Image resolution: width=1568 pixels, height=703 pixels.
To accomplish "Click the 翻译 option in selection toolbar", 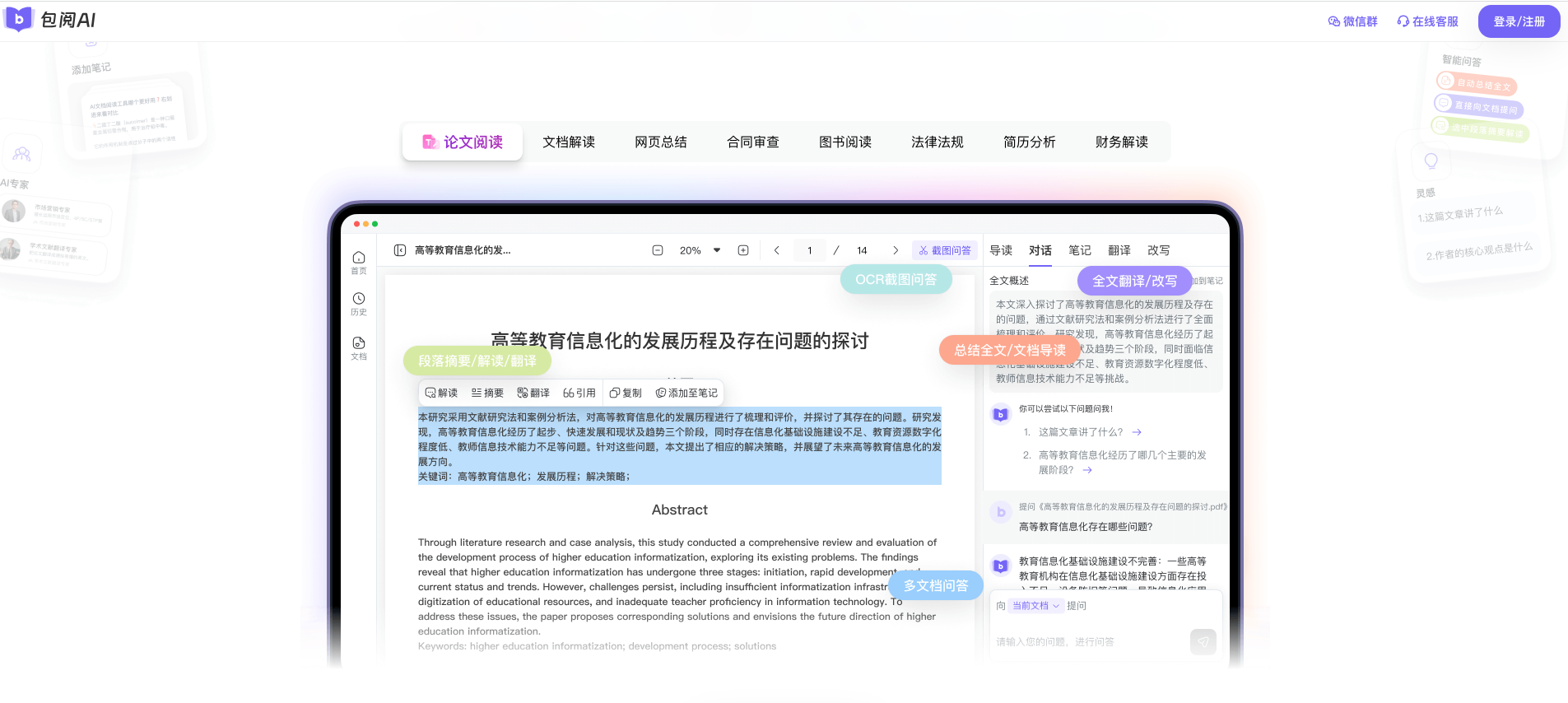I will tap(533, 393).
